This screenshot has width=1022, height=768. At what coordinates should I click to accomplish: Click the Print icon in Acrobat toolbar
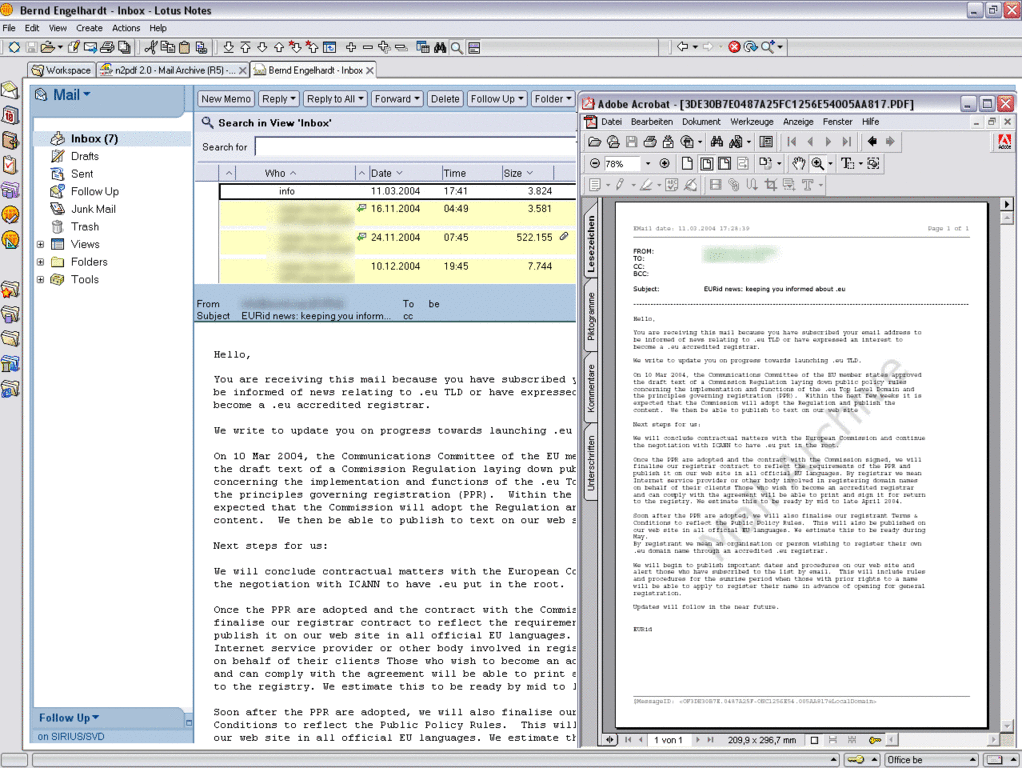[650, 141]
